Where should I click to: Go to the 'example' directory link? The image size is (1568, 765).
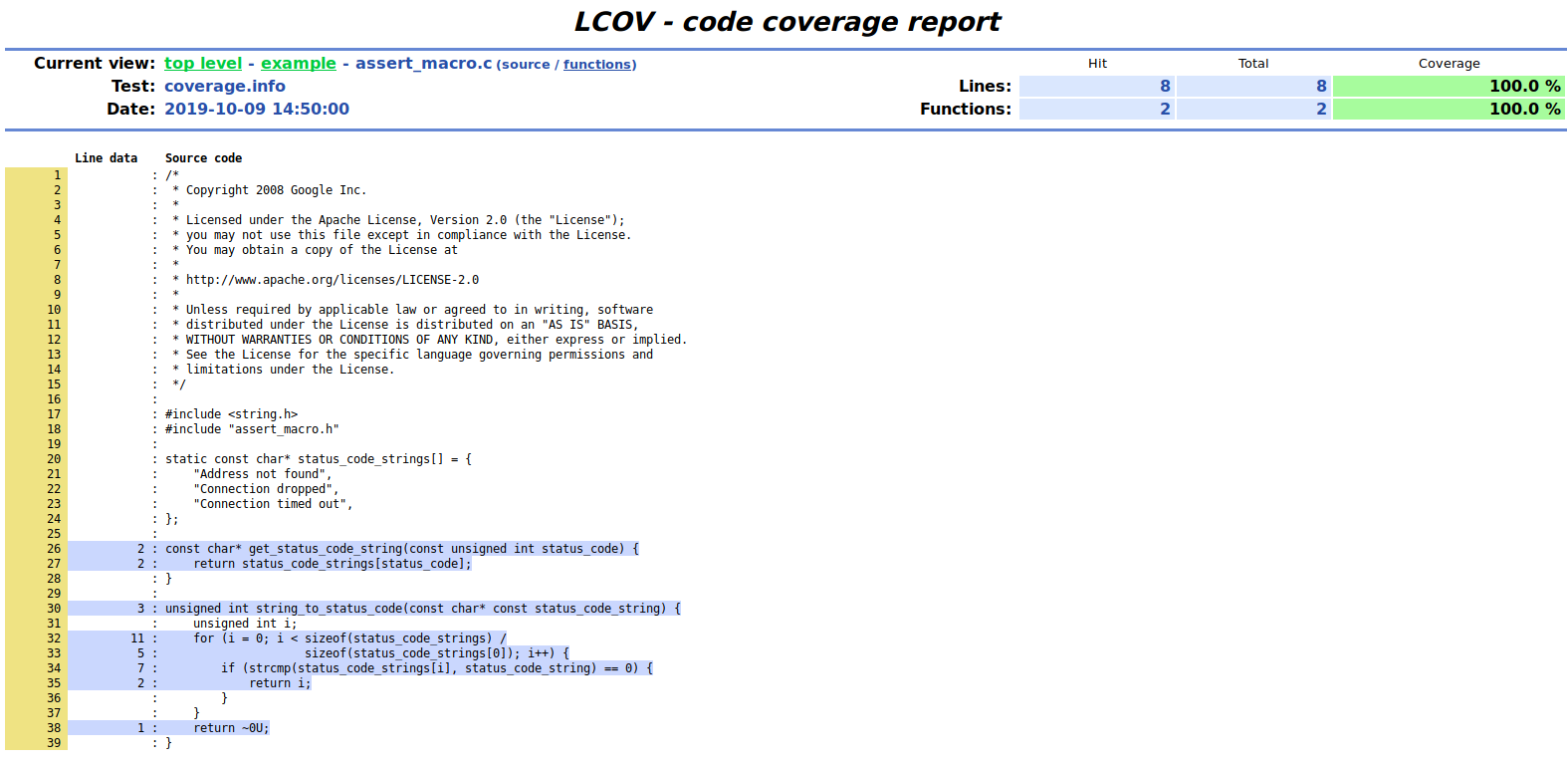click(299, 63)
